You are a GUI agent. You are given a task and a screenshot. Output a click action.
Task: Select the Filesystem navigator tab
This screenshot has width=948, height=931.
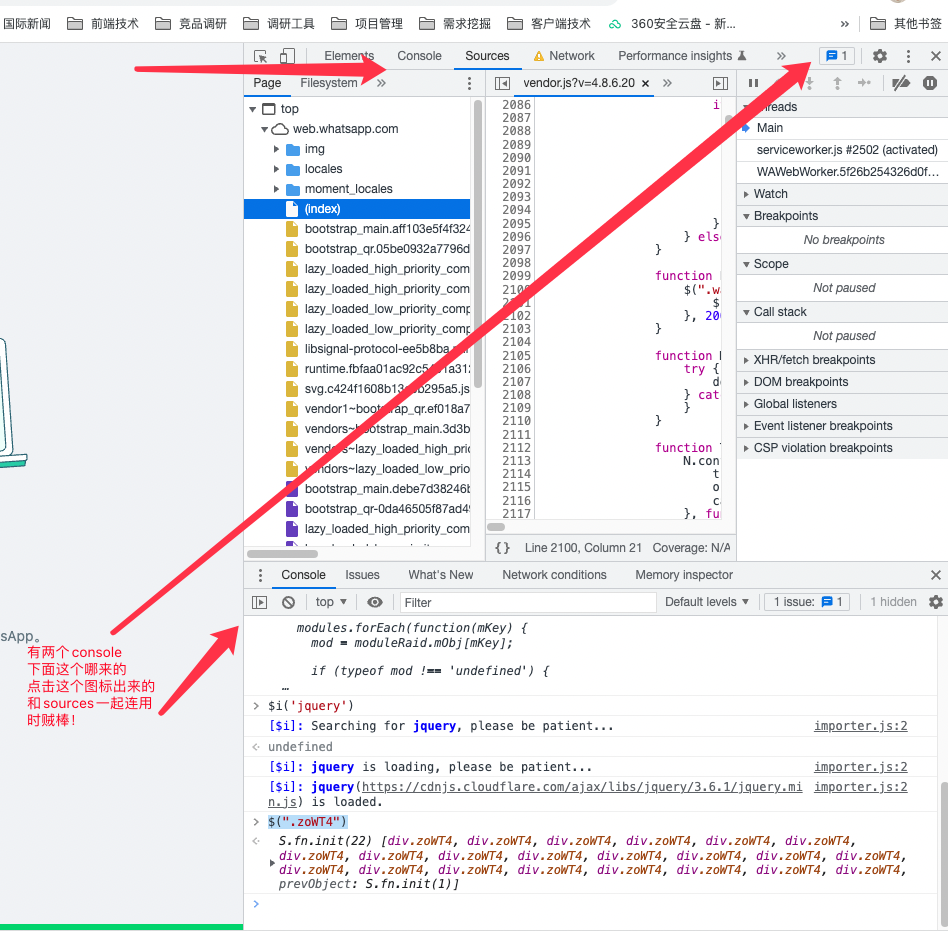(x=328, y=83)
